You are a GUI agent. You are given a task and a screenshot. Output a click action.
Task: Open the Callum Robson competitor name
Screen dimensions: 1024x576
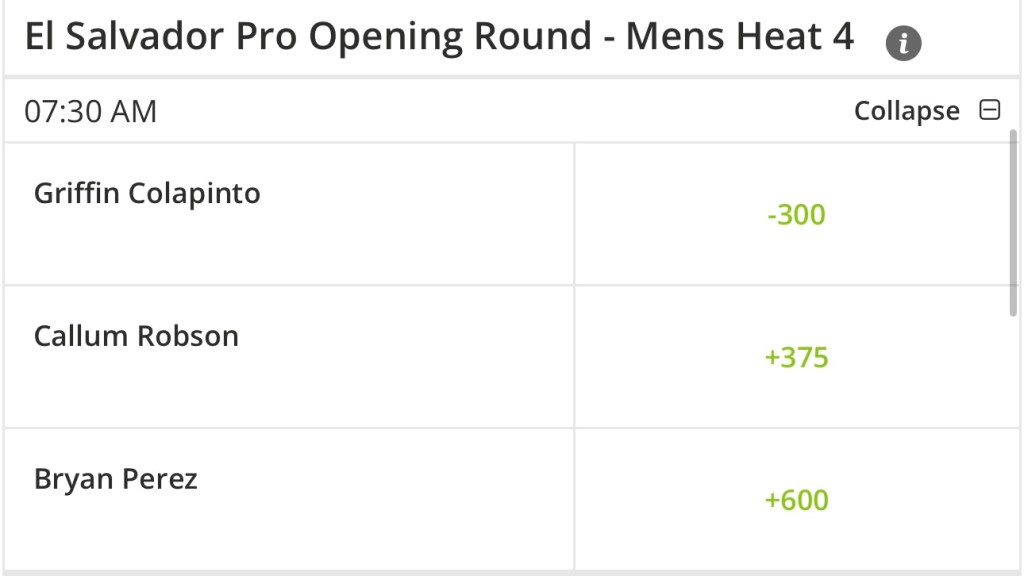click(x=136, y=336)
